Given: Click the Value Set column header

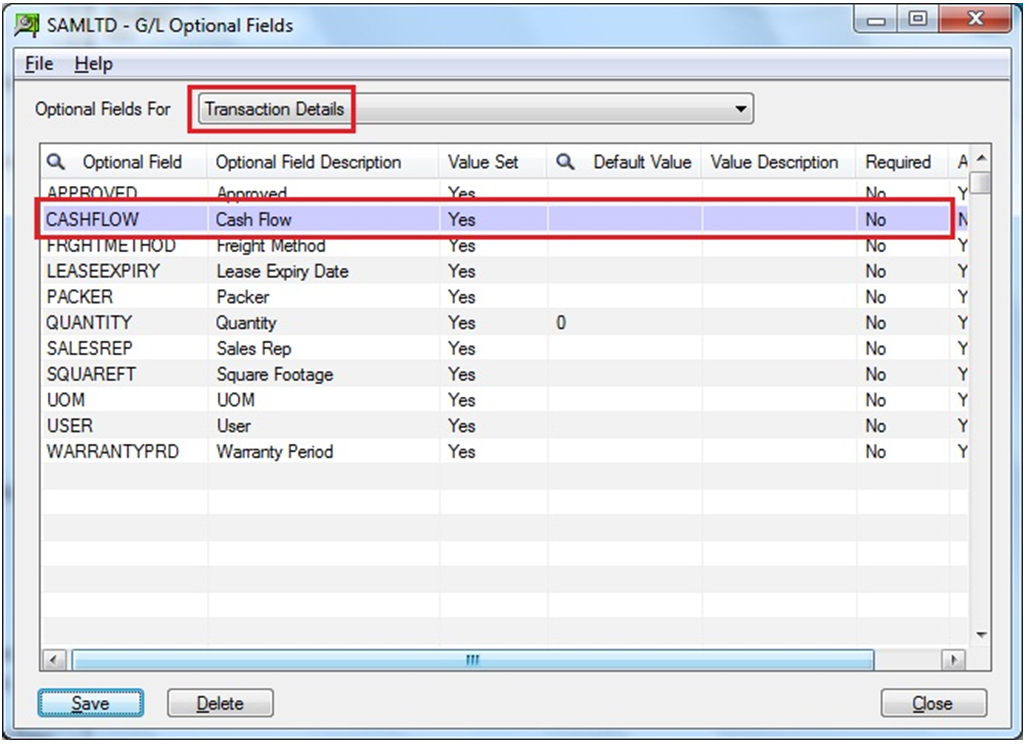Looking at the screenshot, I should coord(493,162).
